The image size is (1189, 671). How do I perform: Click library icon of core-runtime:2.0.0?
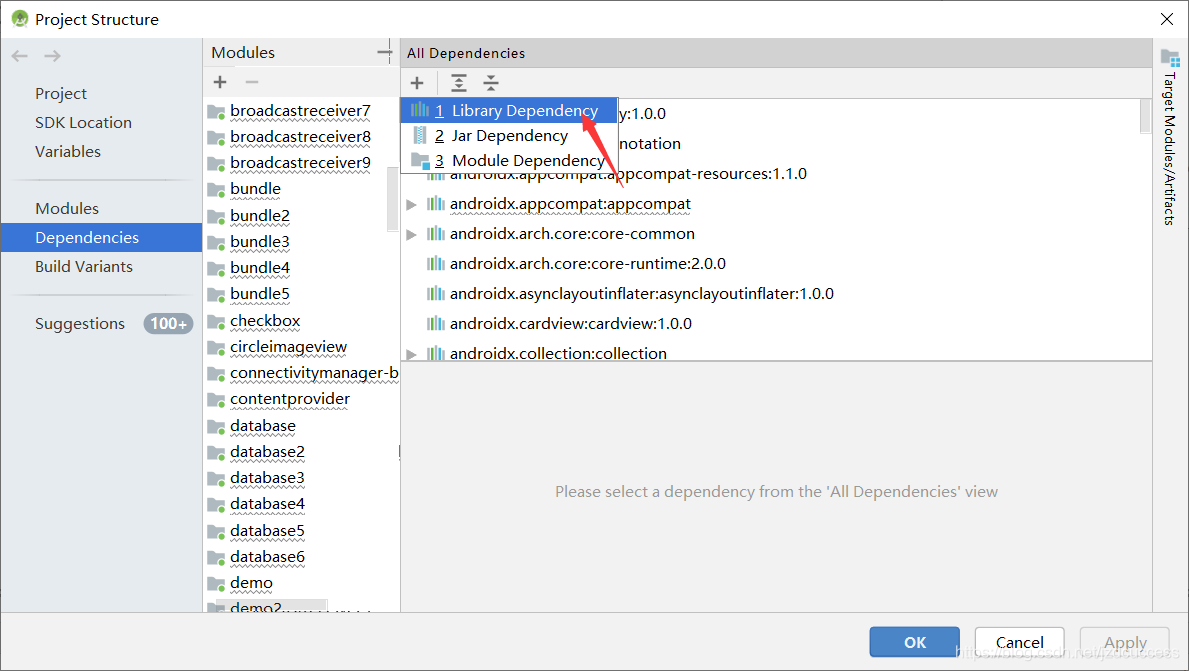tap(435, 264)
